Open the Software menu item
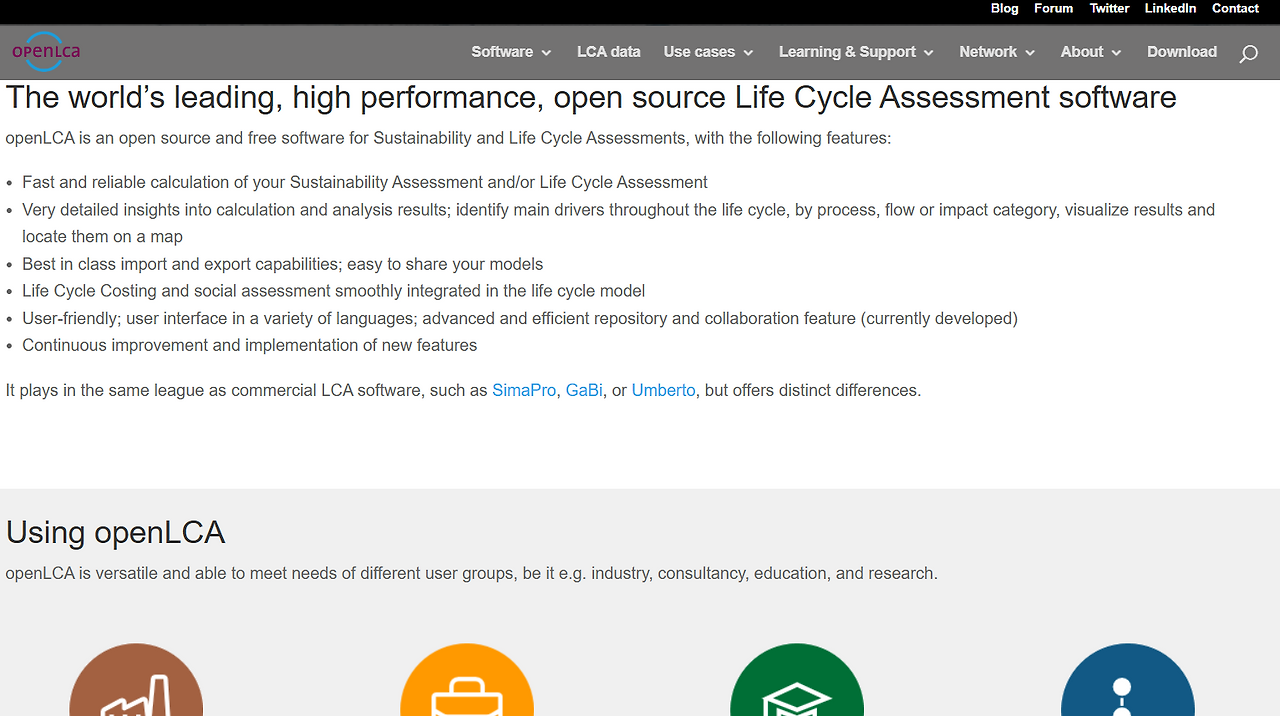The width and height of the screenshot is (1280, 716). point(502,52)
